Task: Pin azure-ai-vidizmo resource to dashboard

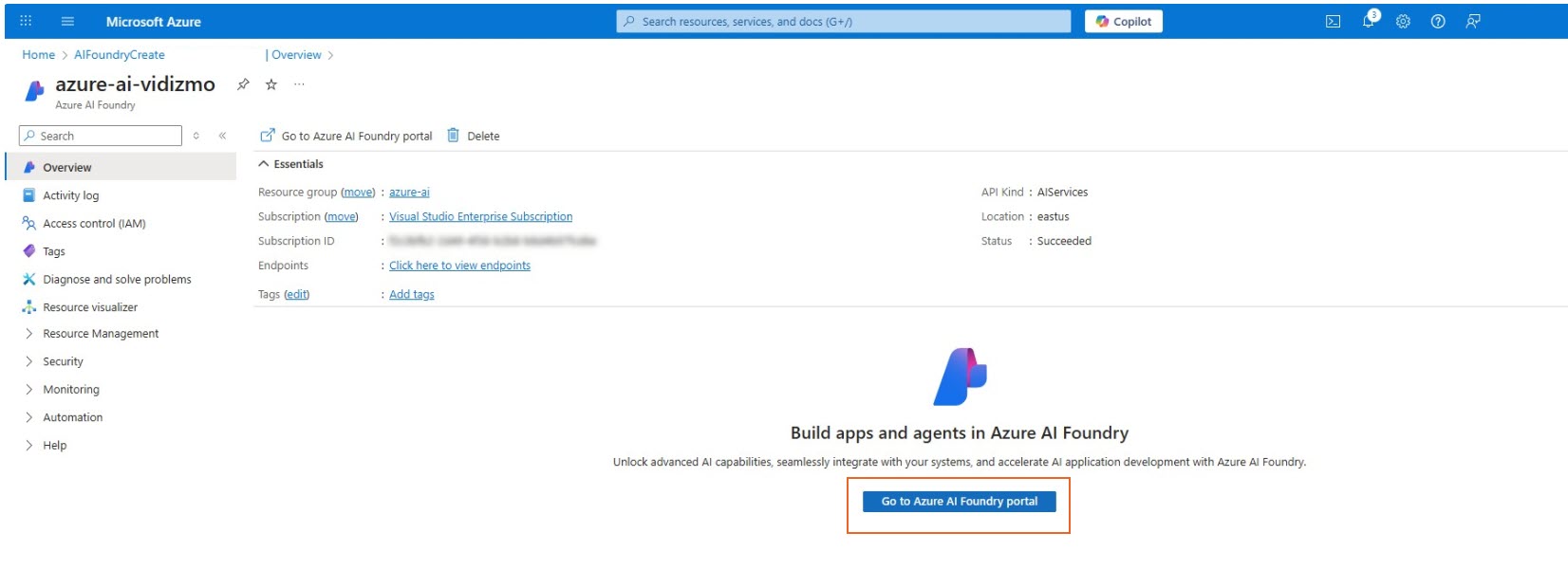Action: click(243, 84)
